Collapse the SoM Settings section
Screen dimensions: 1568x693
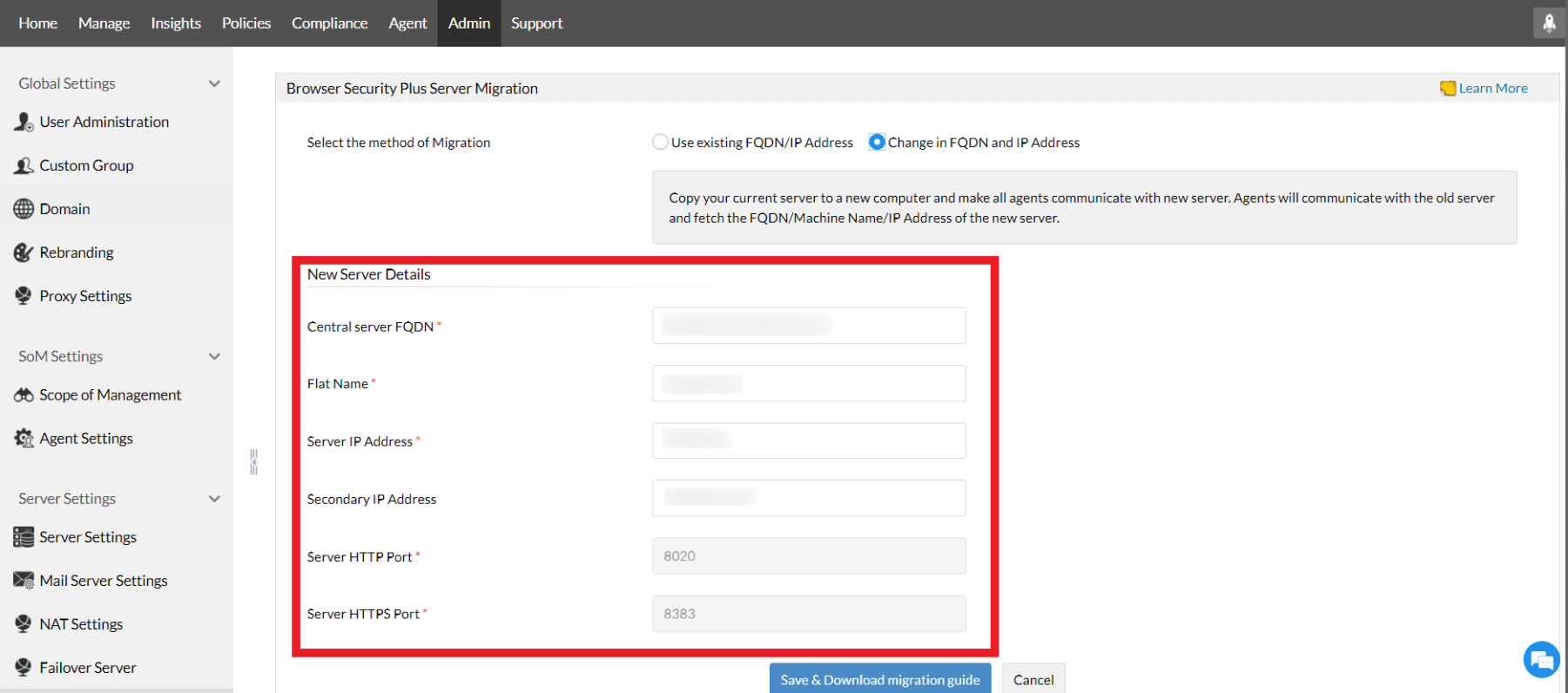tap(214, 357)
